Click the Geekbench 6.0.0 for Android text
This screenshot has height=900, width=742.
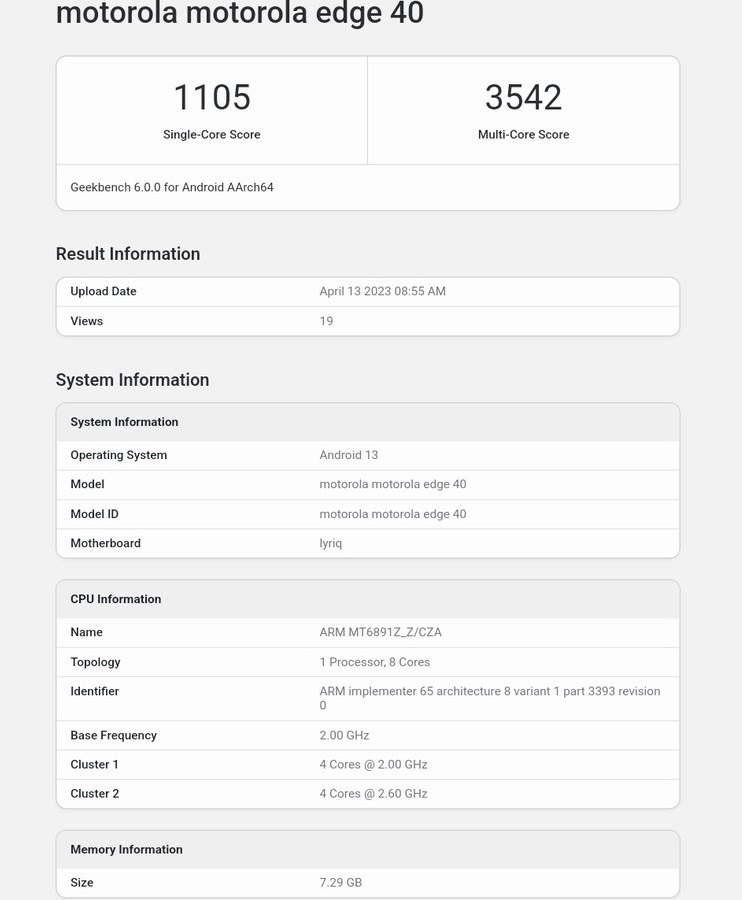coord(172,187)
